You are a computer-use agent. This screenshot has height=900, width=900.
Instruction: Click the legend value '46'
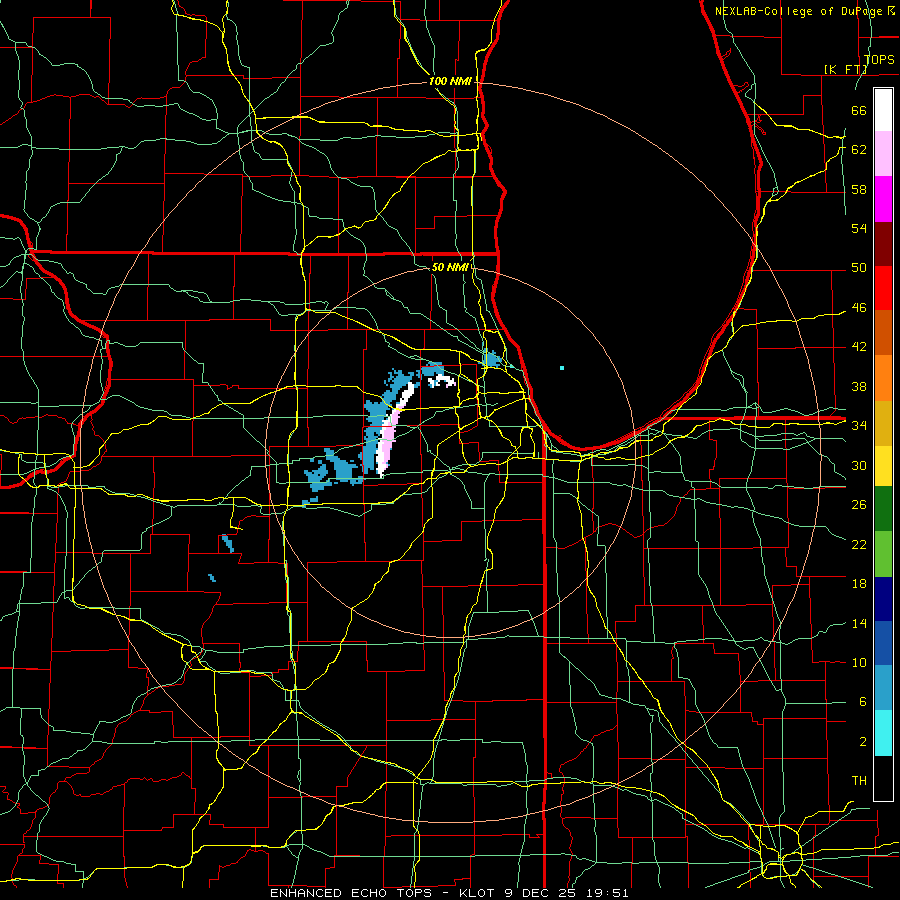859,308
